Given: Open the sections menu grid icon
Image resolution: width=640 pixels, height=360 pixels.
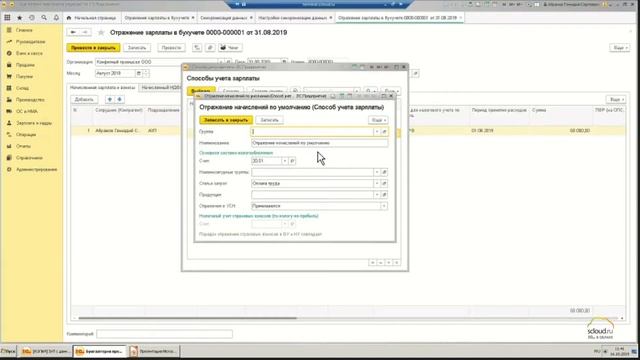Looking at the screenshot, I should [7, 18].
